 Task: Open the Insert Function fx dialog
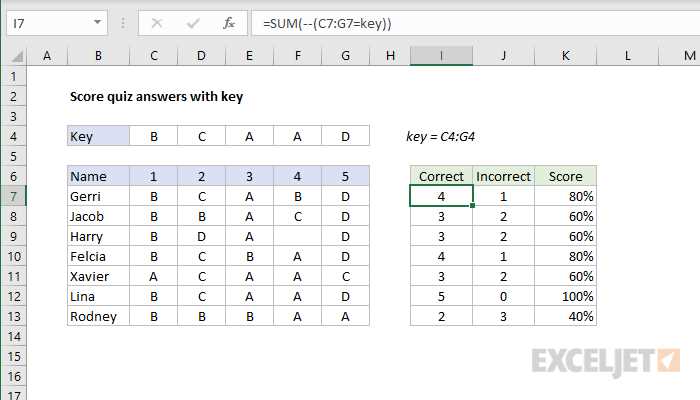point(229,23)
